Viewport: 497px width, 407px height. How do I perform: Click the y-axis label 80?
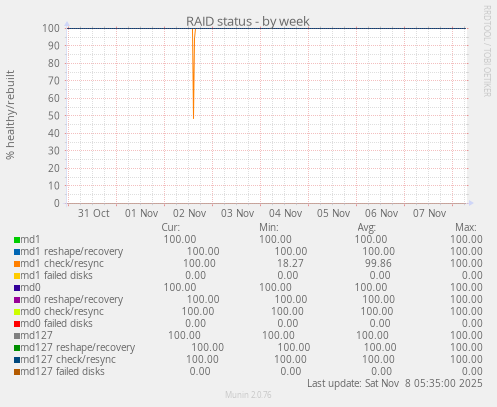54,63
